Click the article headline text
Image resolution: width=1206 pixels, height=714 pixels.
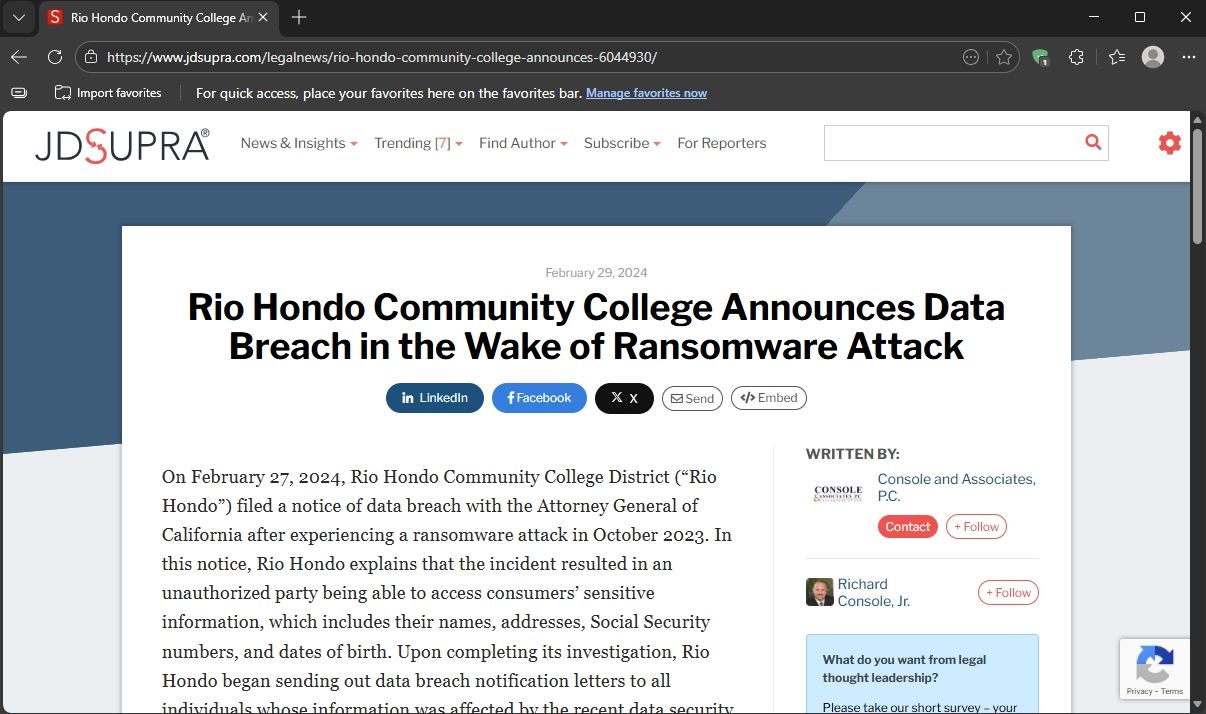pos(596,326)
